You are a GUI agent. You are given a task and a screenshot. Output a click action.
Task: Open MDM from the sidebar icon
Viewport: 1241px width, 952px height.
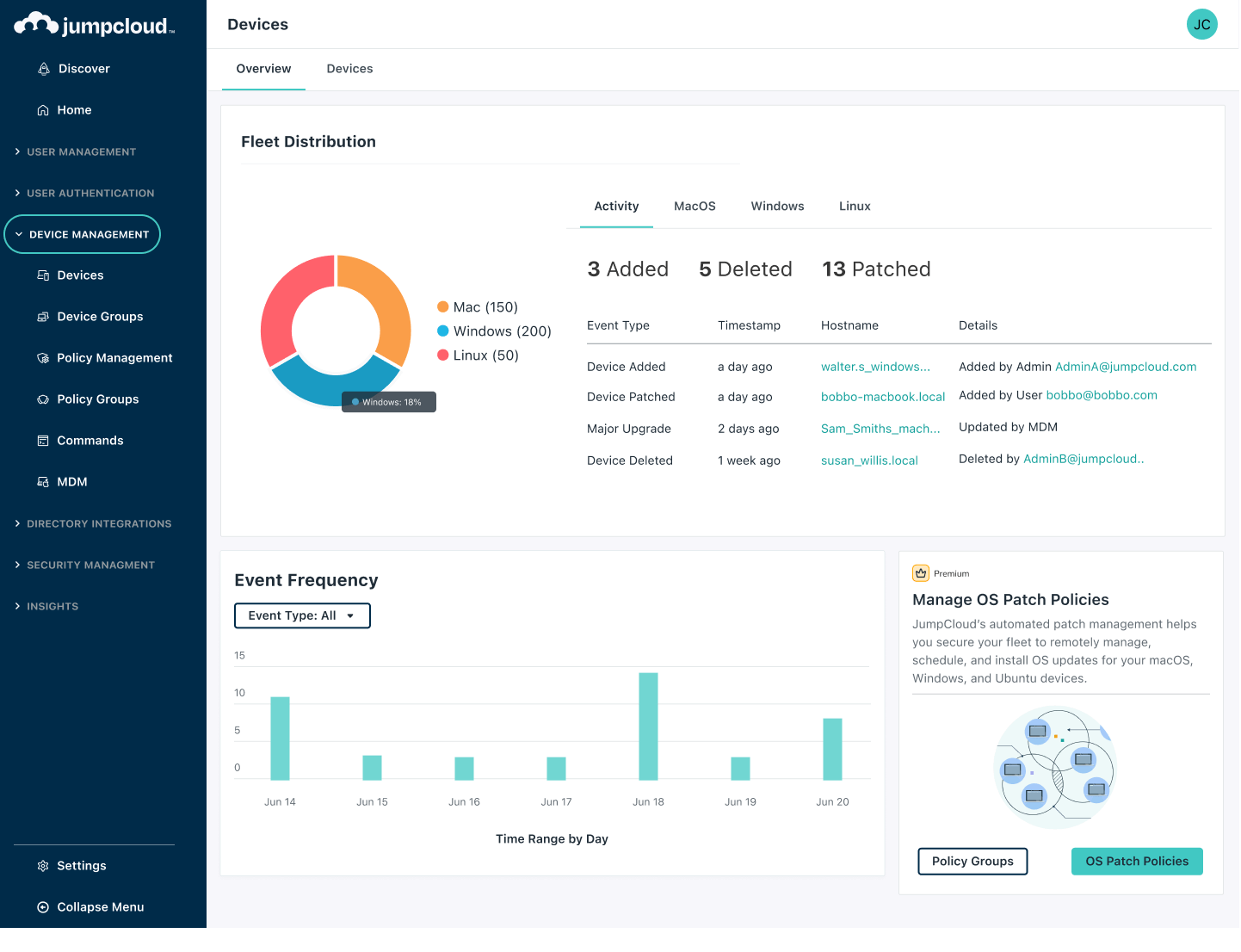coord(43,481)
